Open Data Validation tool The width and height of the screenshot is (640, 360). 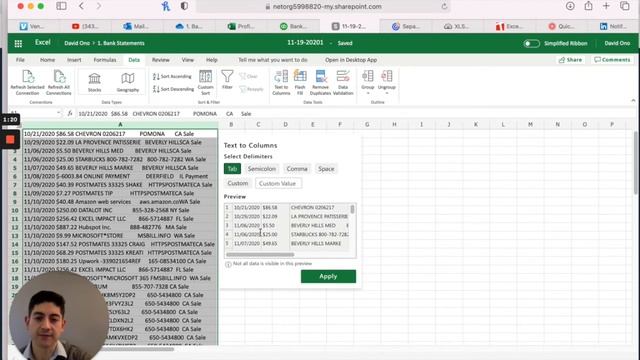pos(343,82)
